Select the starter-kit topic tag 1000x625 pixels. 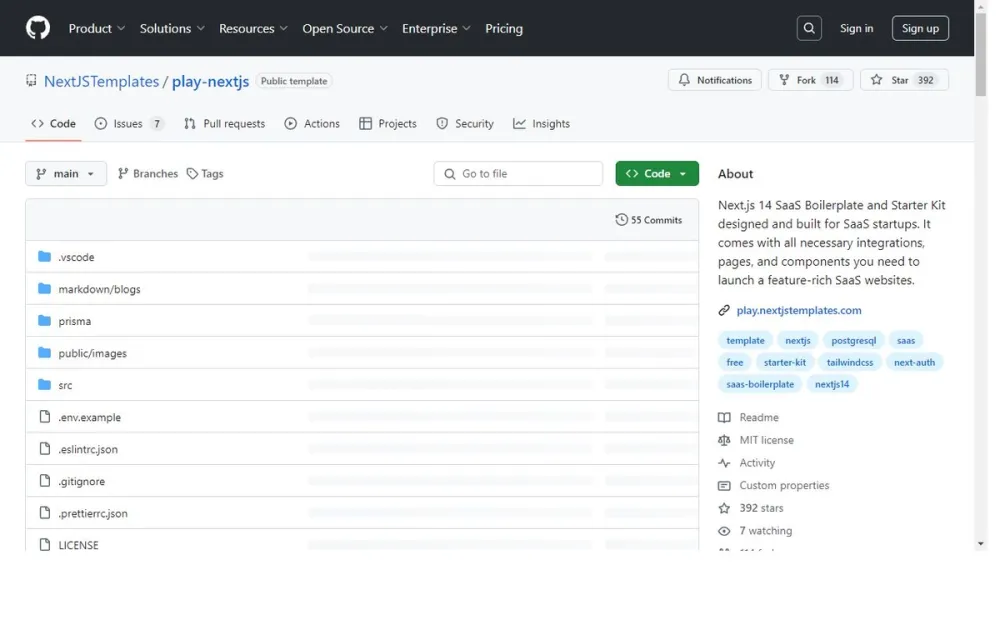point(784,362)
